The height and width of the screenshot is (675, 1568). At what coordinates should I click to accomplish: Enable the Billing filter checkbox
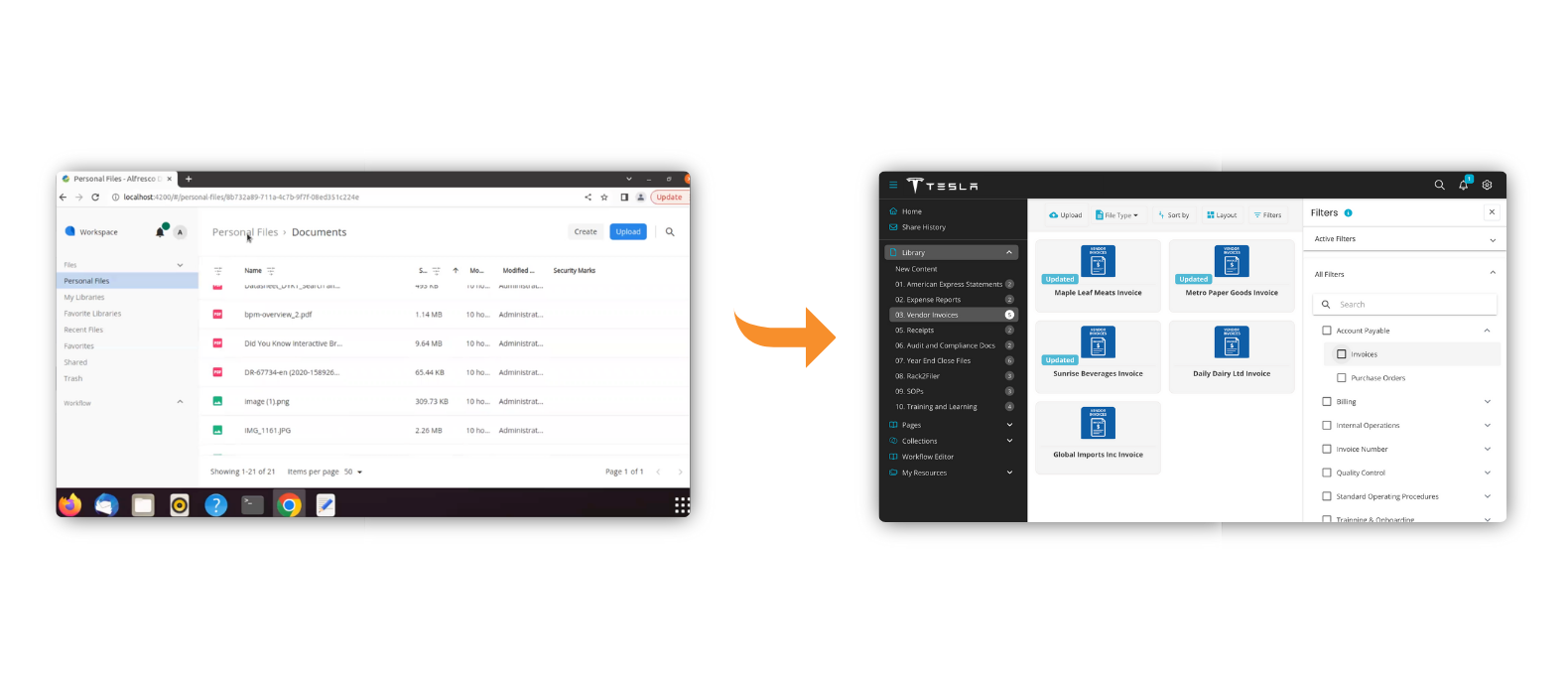pyautogui.click(x=1327, y=402)
